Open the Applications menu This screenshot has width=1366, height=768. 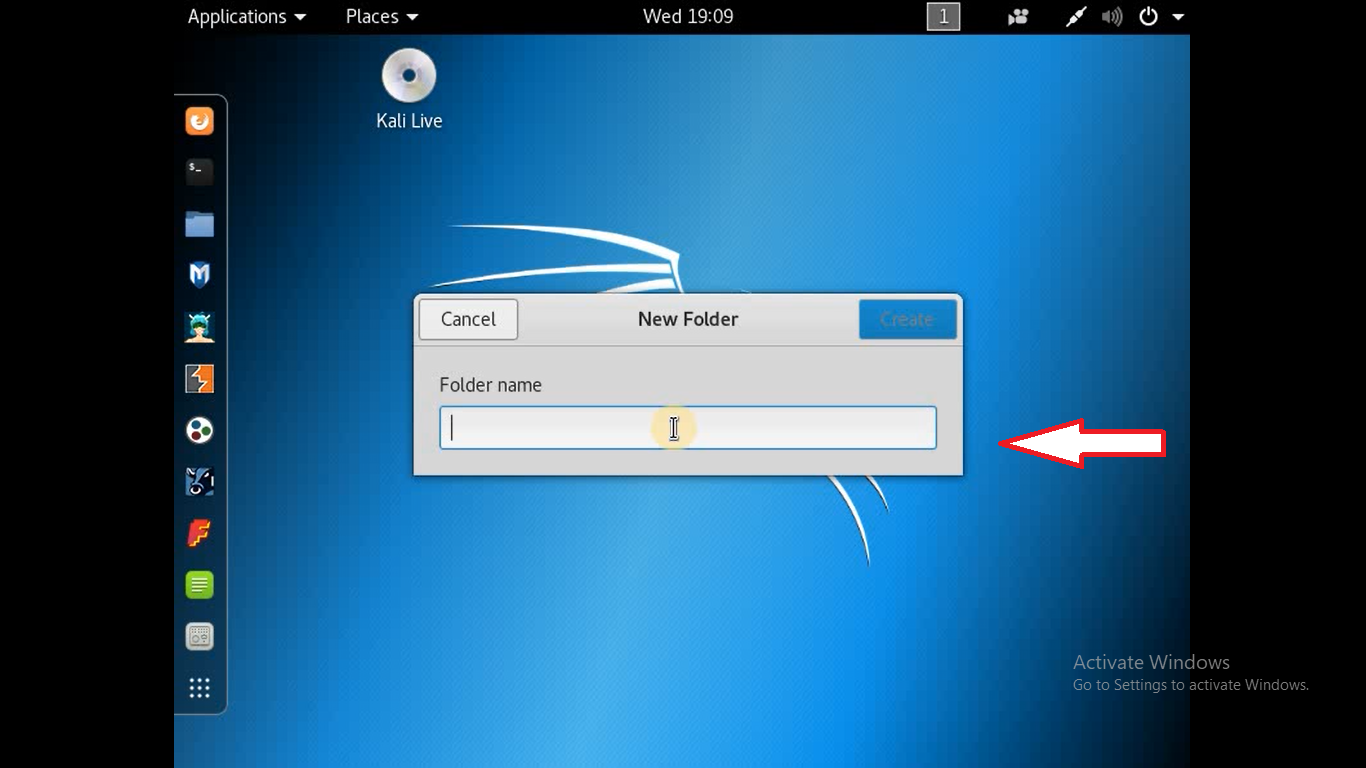[x=247, y=17]
